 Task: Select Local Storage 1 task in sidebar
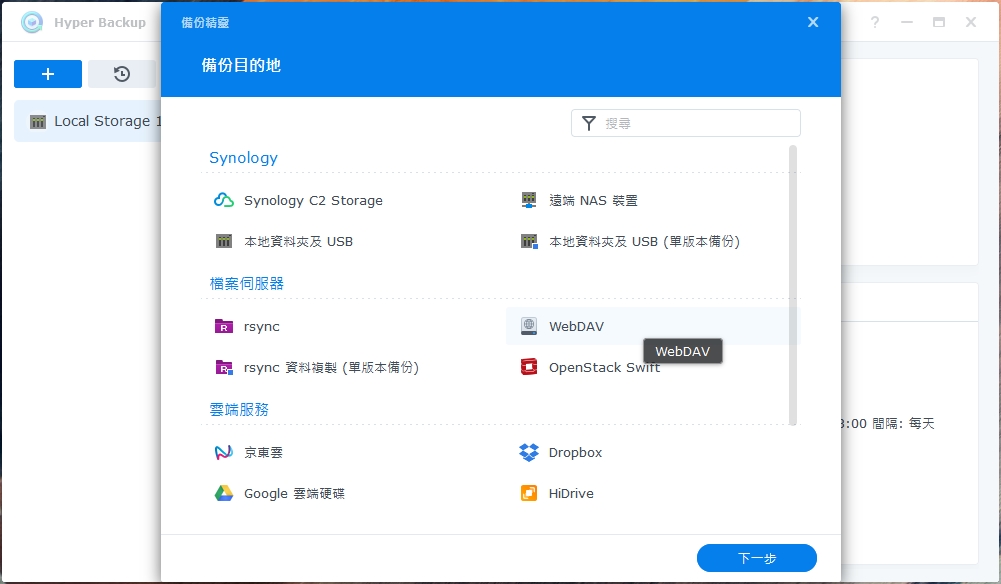click(87, 121)
